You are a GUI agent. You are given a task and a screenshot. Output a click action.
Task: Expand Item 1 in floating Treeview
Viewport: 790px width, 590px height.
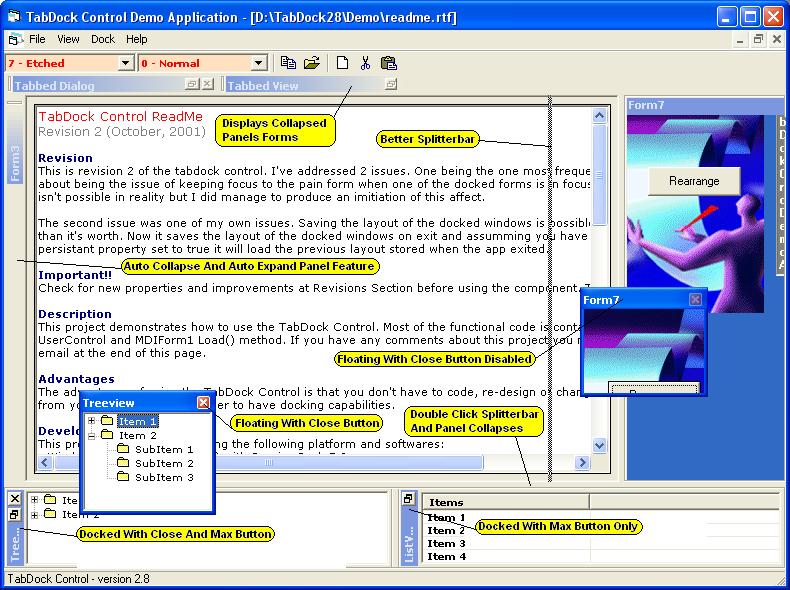pos(92,421)
